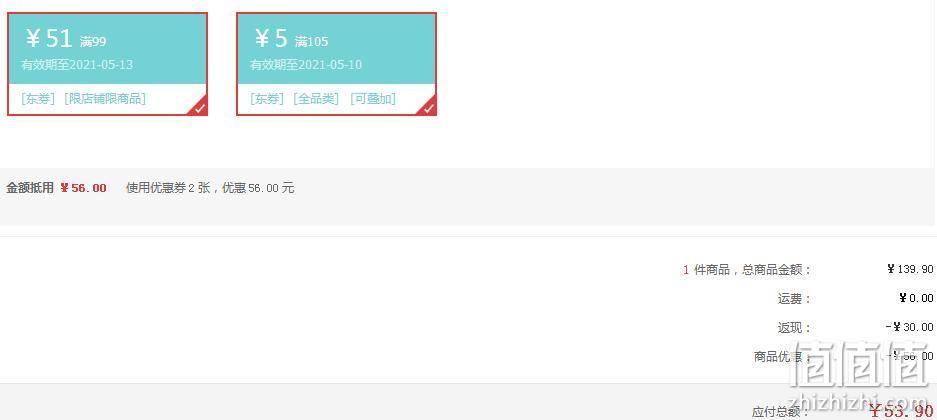Deselect the ¥5 满105 coupon card
This screenshot has height=420, width=937.
336,64
